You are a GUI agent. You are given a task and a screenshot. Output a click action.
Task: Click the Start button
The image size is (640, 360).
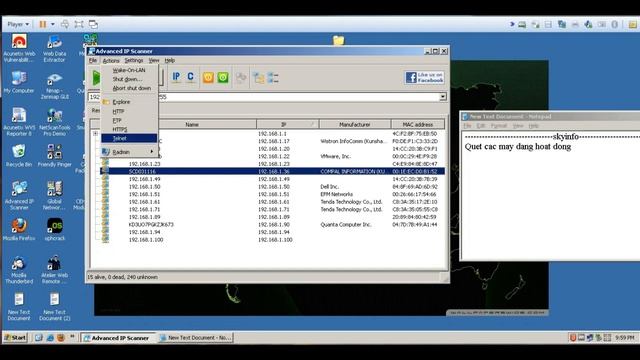click(15, 338)
